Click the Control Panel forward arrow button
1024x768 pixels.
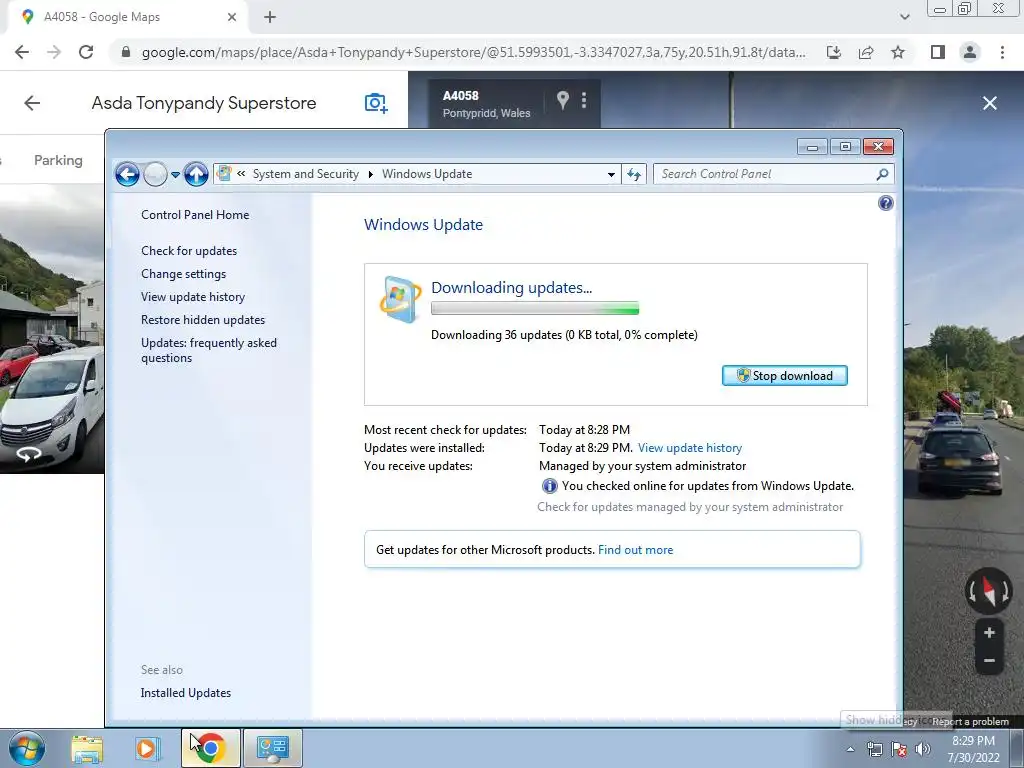point(155,174)
